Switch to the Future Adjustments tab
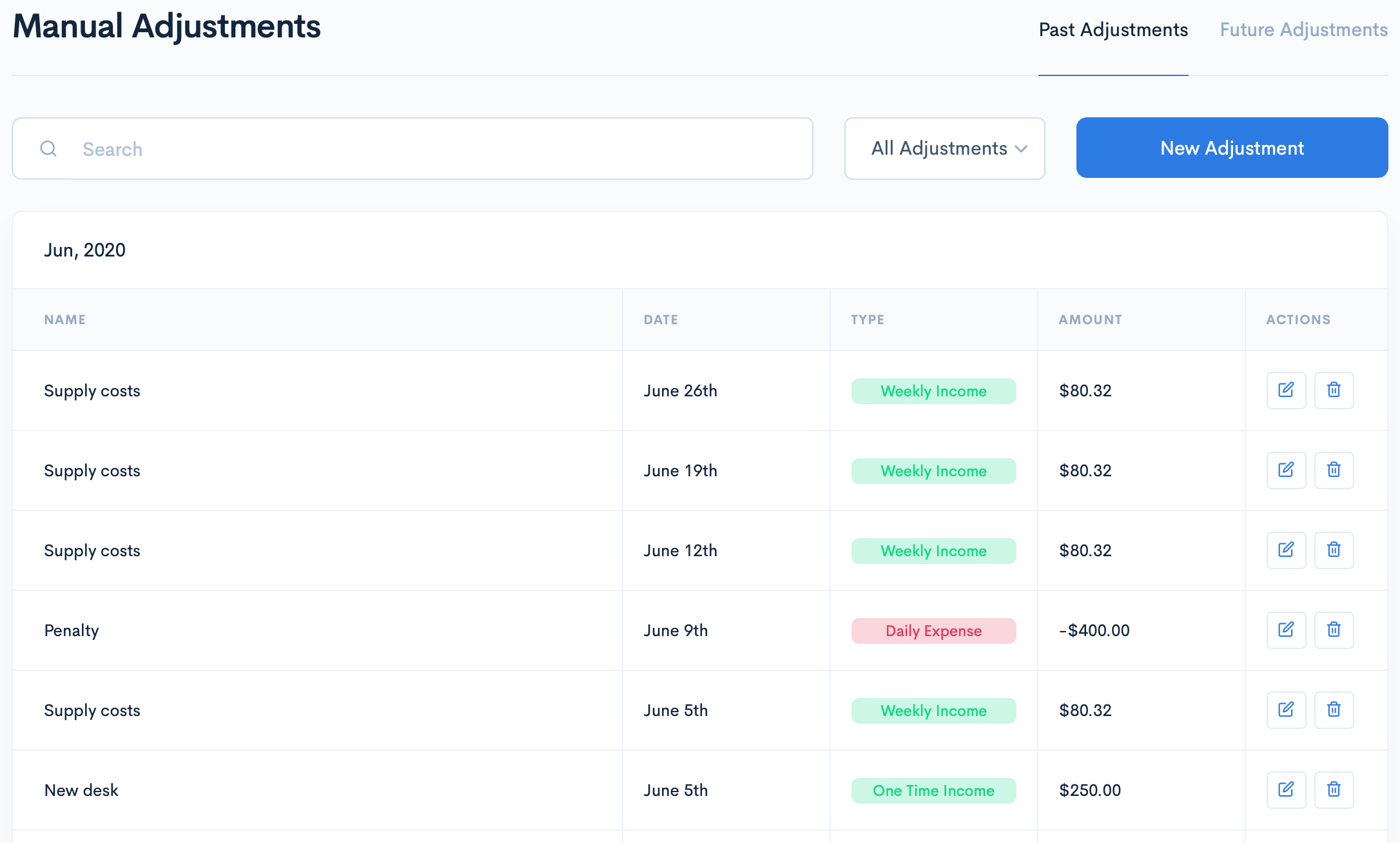 1303,30
